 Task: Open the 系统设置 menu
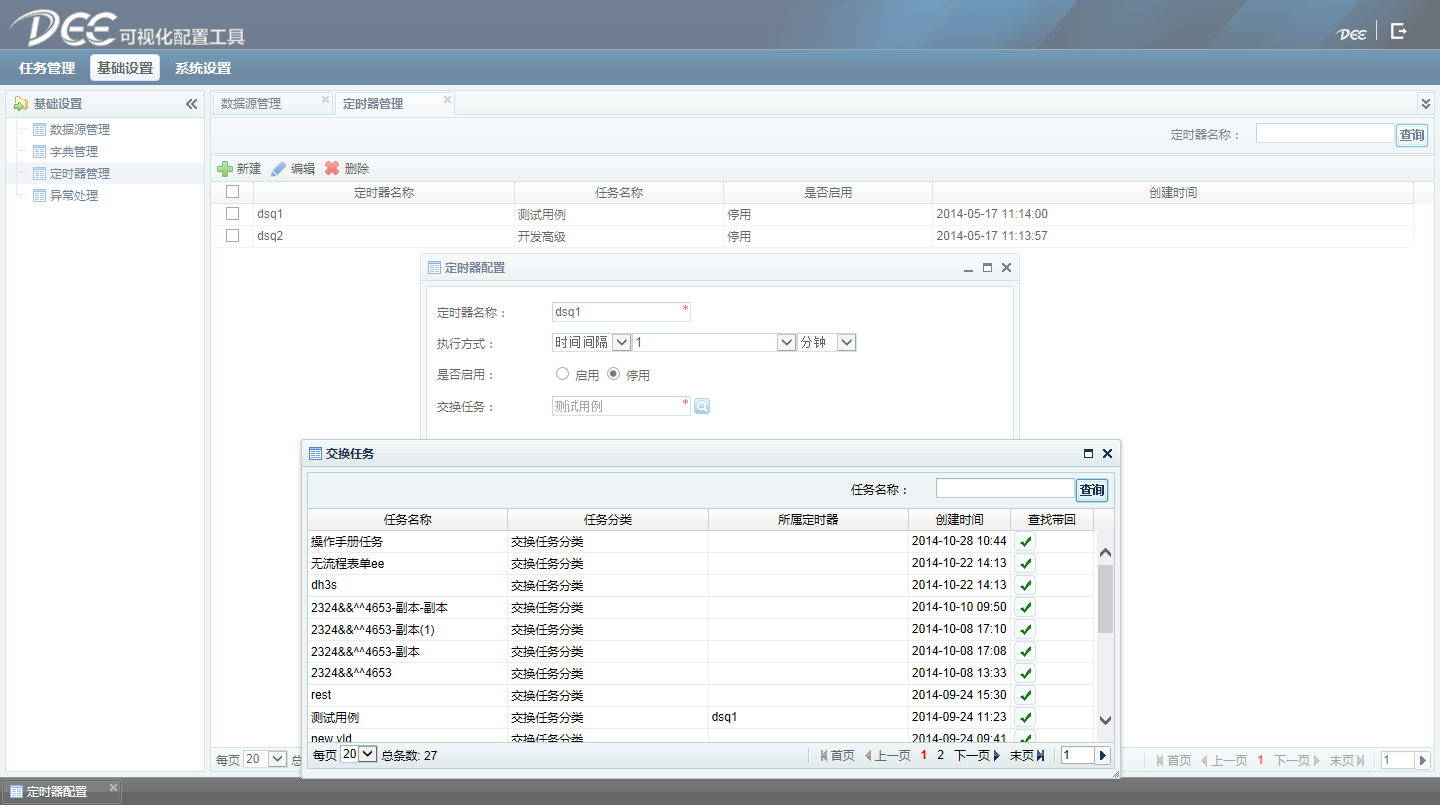click(202, 68)
